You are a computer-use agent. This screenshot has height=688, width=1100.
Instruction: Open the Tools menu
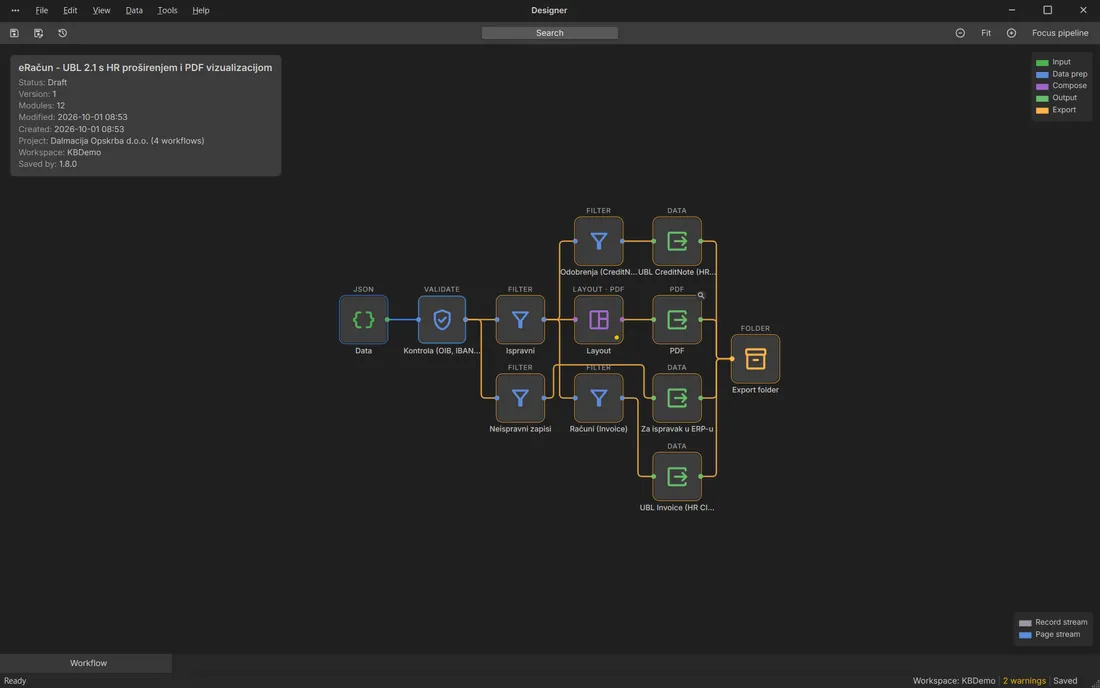click(x=168, y=11)
